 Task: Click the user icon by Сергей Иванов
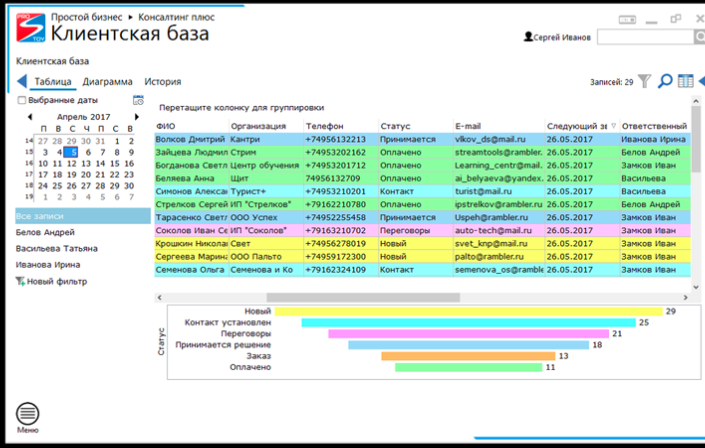click(x=528, y=37)
